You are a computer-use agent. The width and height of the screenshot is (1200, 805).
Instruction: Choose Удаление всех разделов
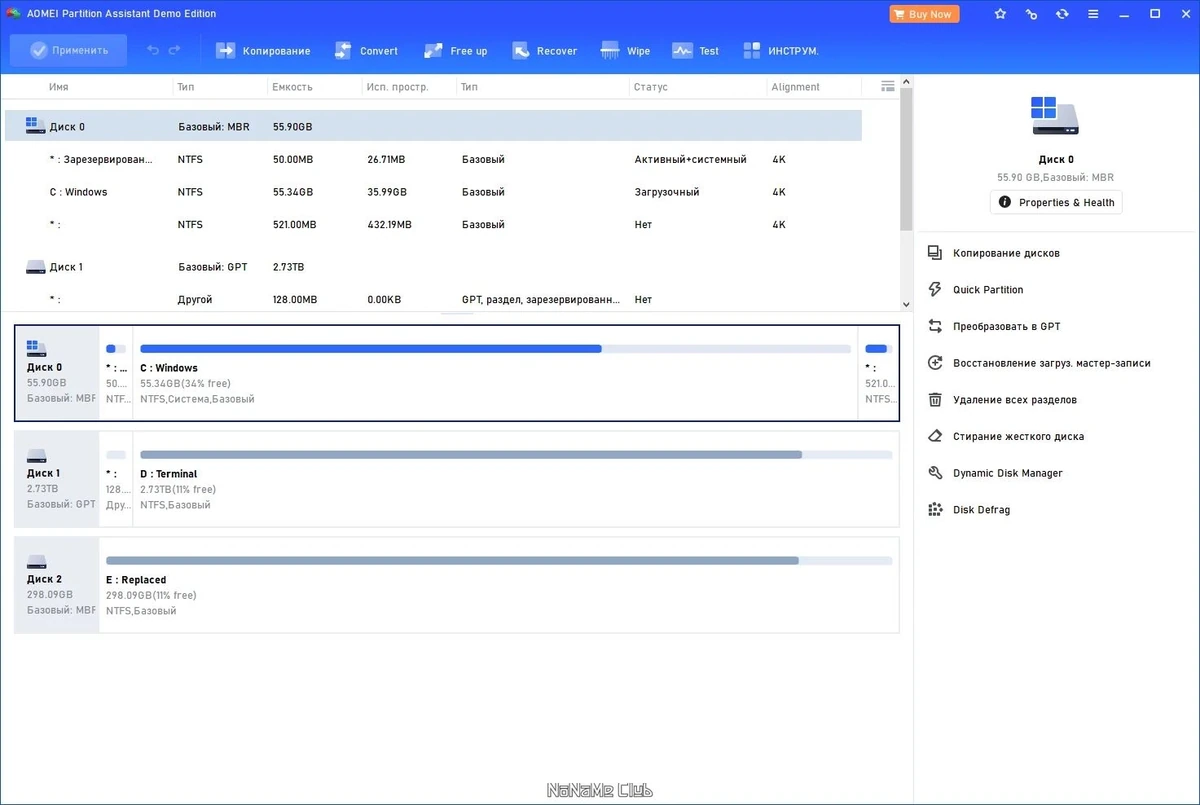1015,400
